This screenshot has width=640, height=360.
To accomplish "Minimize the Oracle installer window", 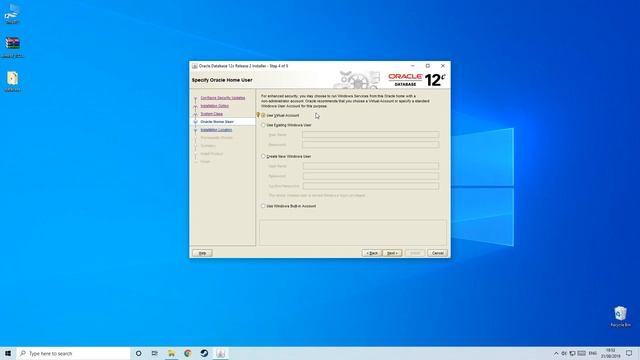I will [413, 66].
